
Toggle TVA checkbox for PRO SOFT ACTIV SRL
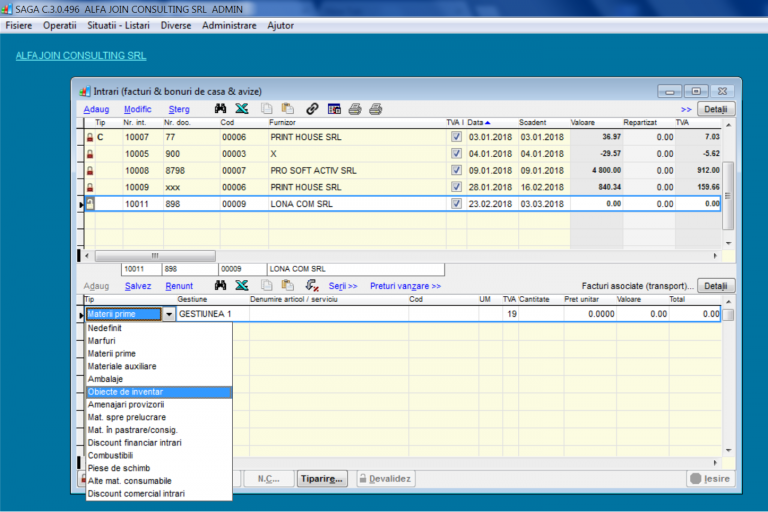456,171
